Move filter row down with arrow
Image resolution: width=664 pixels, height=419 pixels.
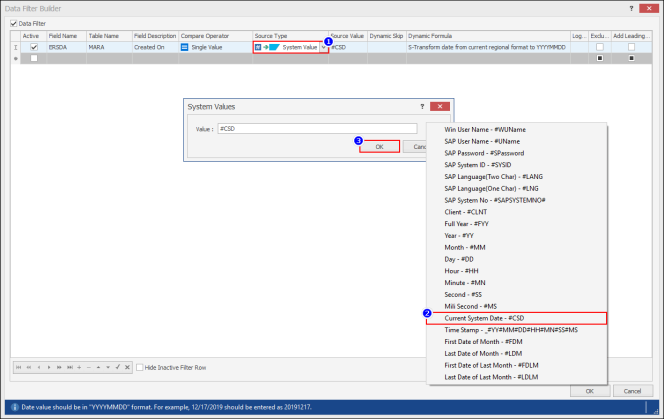pos(108,367)
